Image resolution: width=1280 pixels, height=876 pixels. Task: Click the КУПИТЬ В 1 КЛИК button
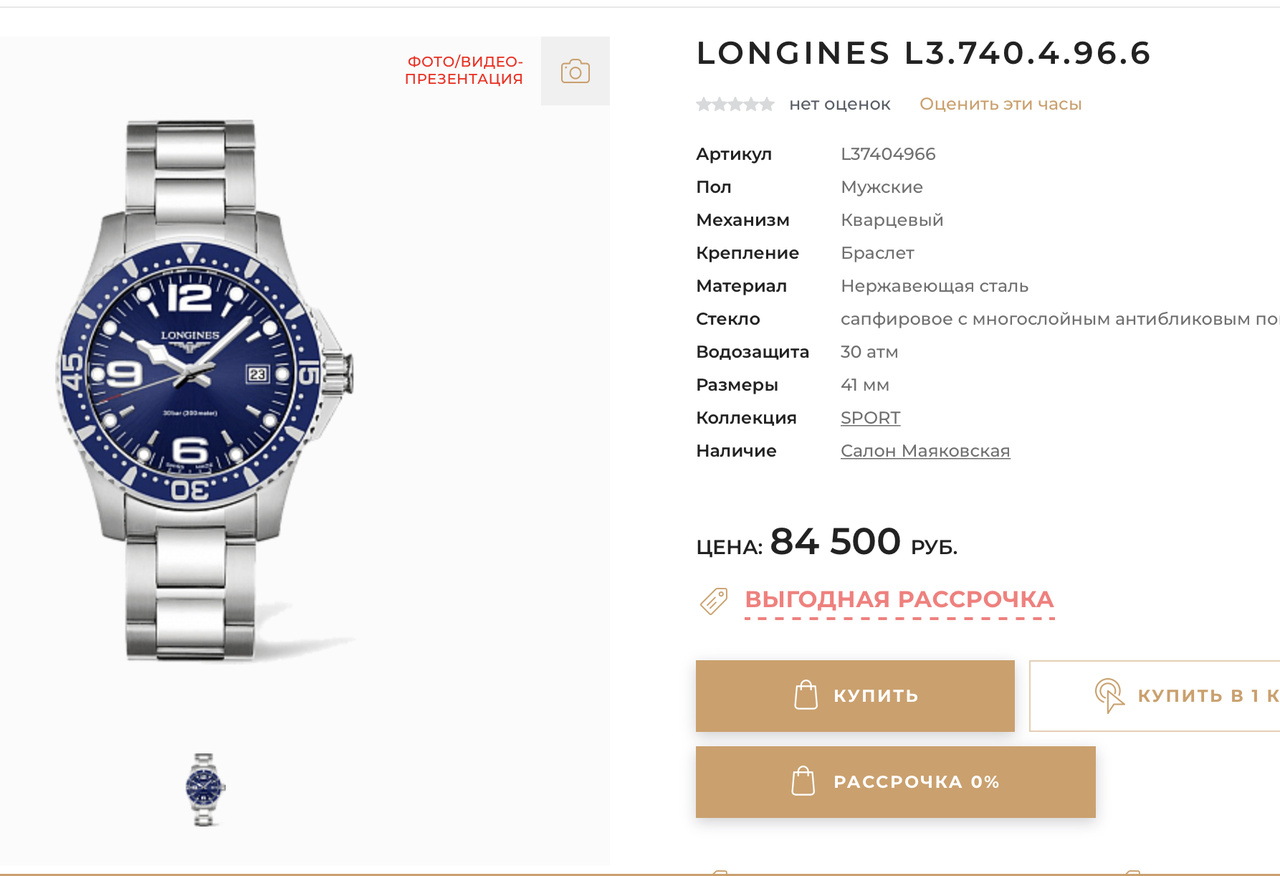point(1155,695)
